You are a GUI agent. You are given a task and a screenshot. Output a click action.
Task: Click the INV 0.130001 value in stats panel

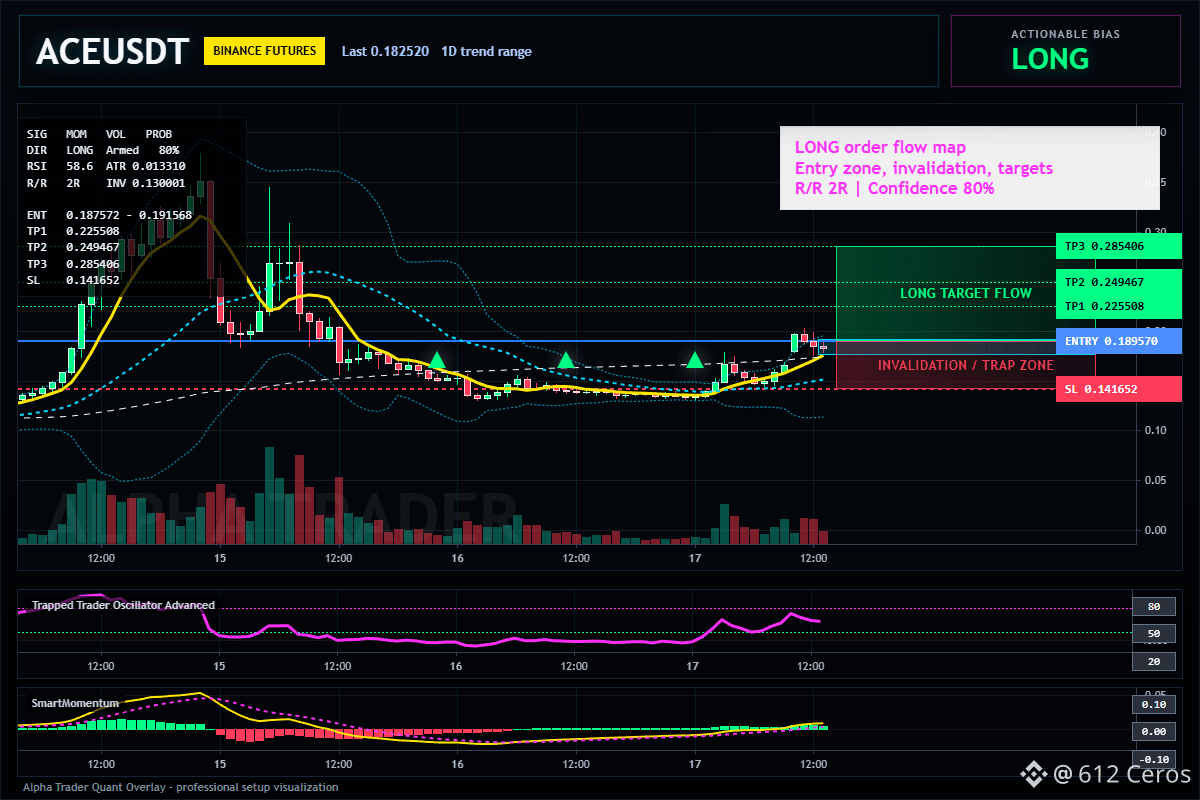coord(145,183)
